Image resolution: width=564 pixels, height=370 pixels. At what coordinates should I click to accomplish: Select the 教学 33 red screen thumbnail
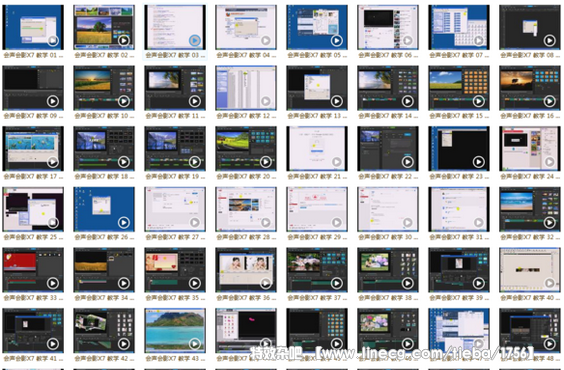click(33, 270)
